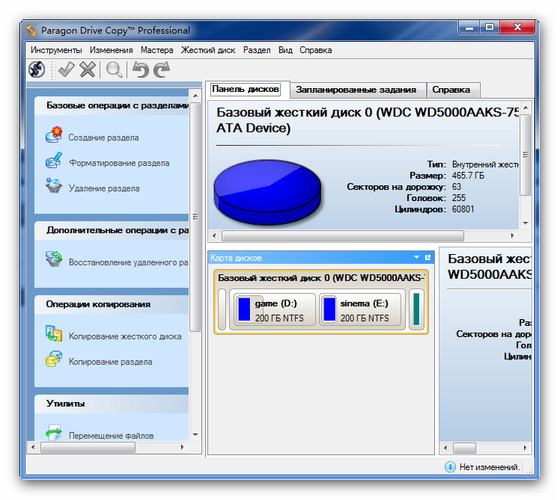The image size is (560, 500).
Task: Open Создание раздела link
Action: coord(104,138)
